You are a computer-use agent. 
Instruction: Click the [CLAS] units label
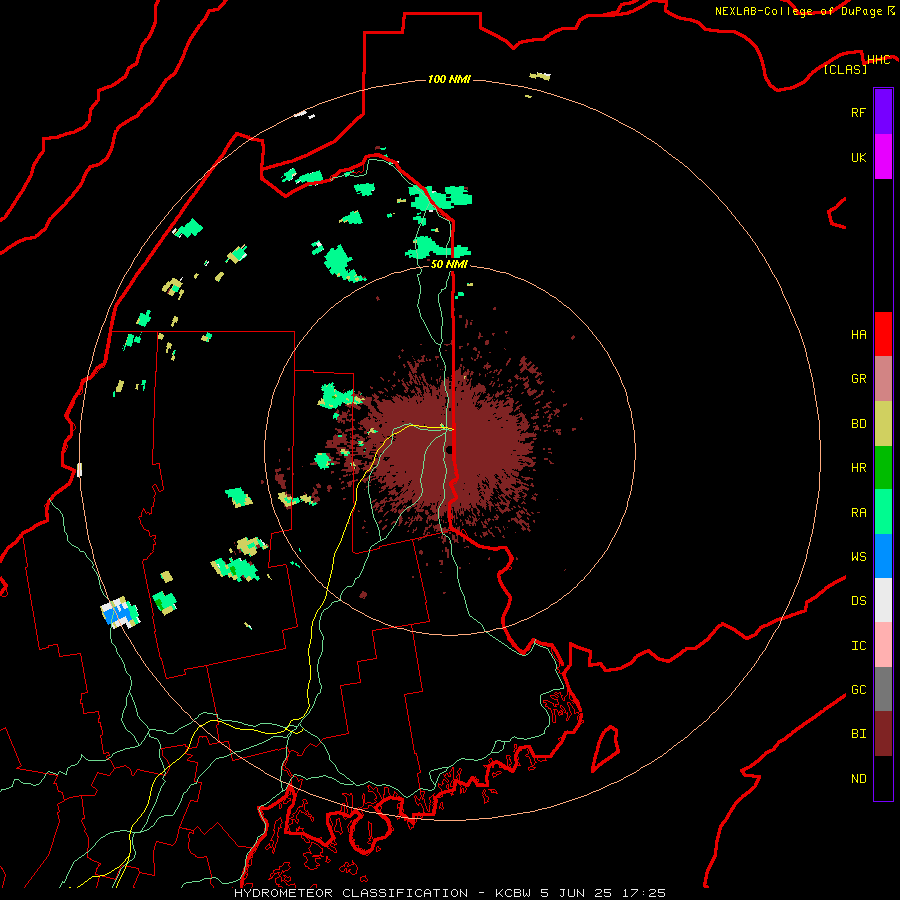(845, 69)
